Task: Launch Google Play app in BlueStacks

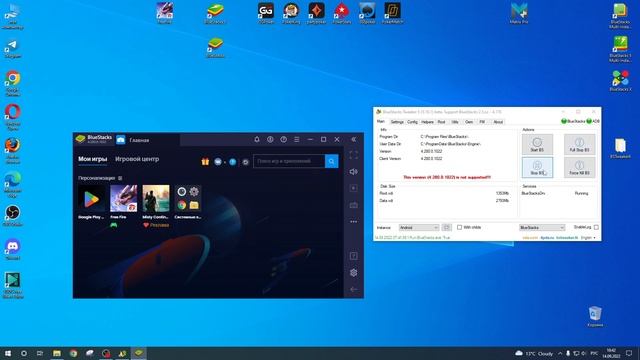Action: click(91, 199)
